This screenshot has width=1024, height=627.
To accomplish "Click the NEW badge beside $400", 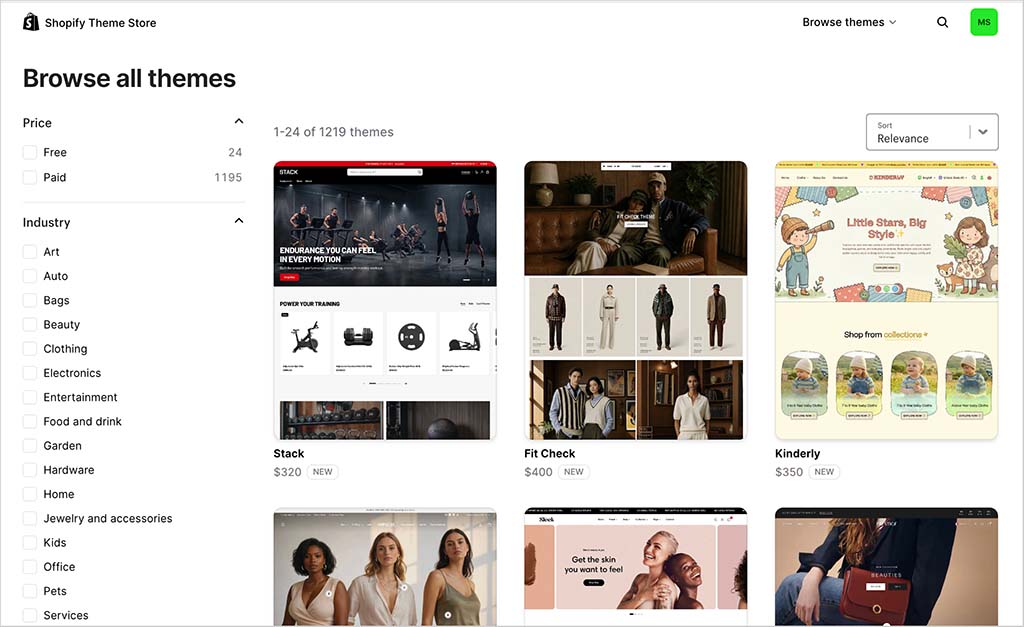I will pyautogui.click(x=573, y=472).
